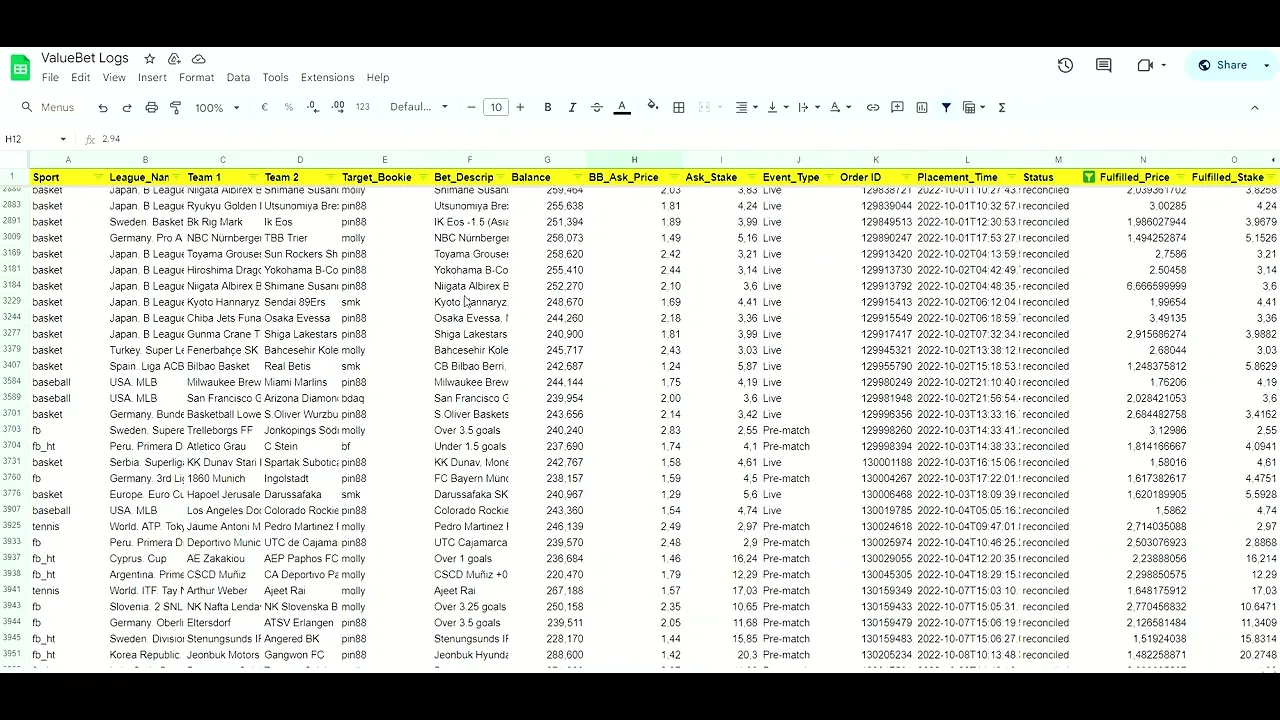Apply strikethrough formatting
The width and height of the screenshot is (1280, 720).
[597, 107]
